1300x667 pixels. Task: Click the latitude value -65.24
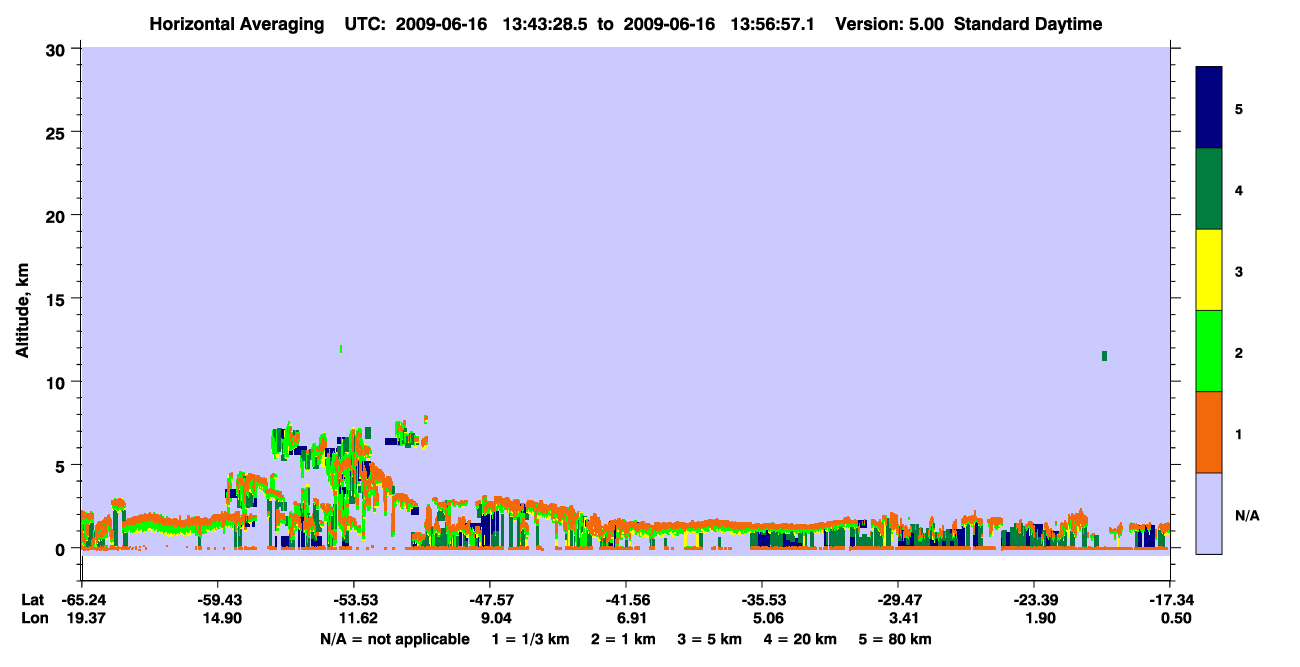(83, 600)
